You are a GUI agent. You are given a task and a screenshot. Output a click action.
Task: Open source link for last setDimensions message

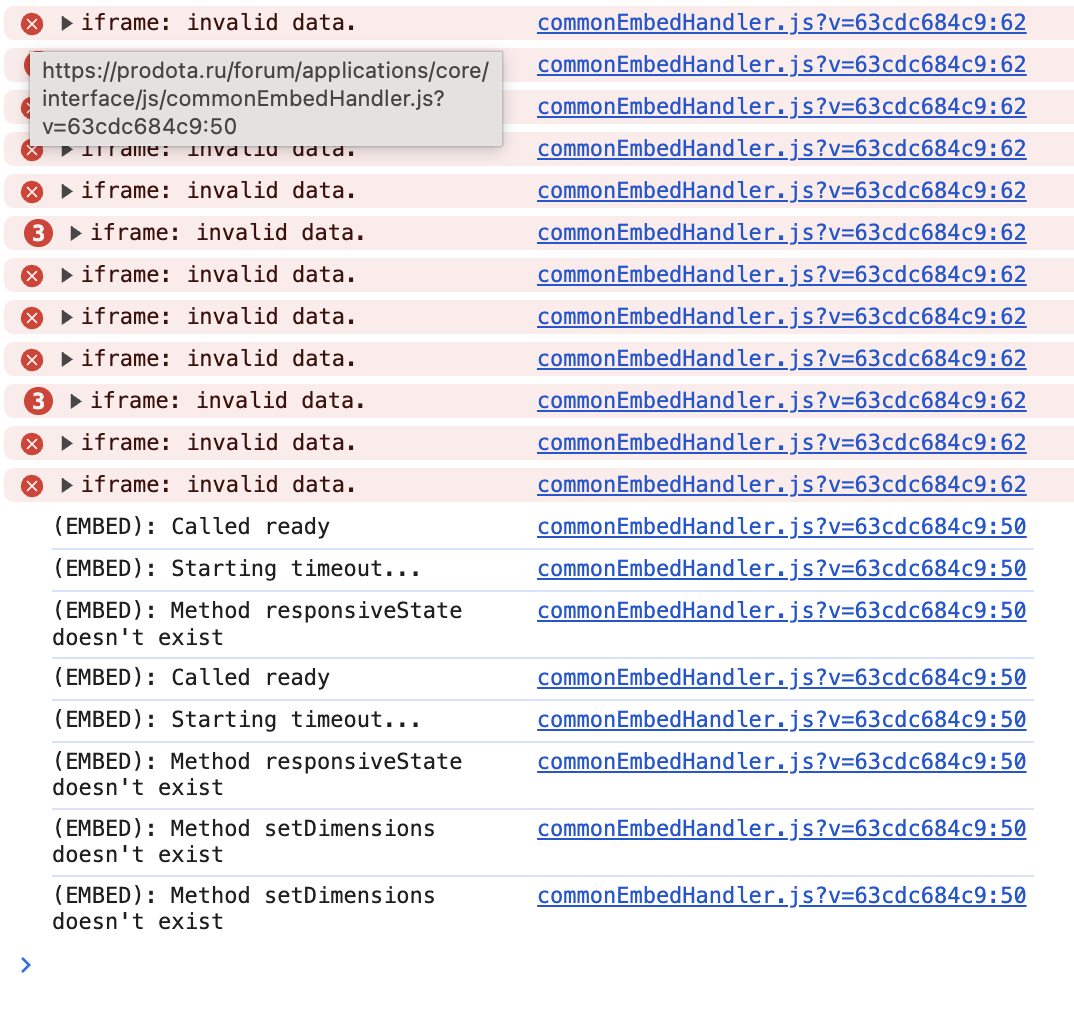781,896
